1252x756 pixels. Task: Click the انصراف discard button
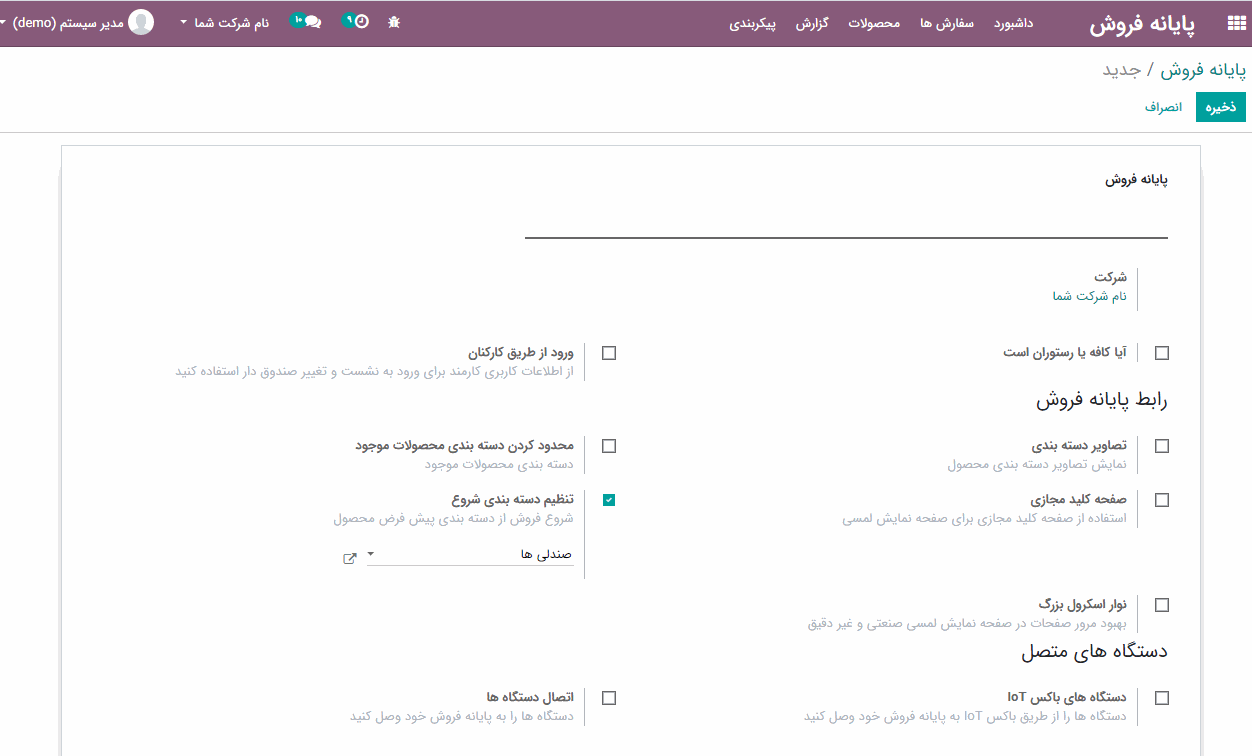click(x=1163, y=106)
